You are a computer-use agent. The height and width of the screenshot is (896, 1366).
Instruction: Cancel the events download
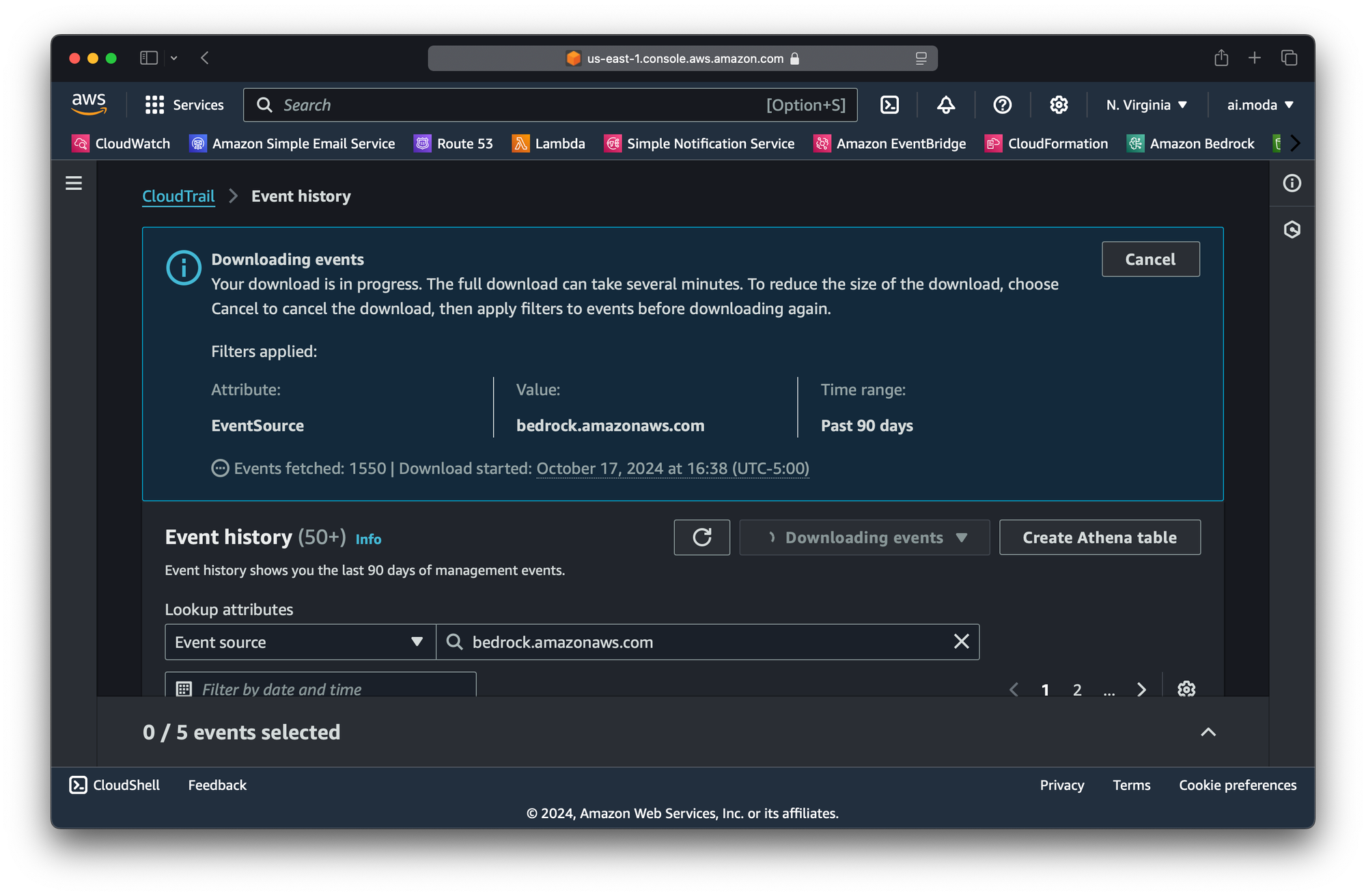coord(1150,259)
